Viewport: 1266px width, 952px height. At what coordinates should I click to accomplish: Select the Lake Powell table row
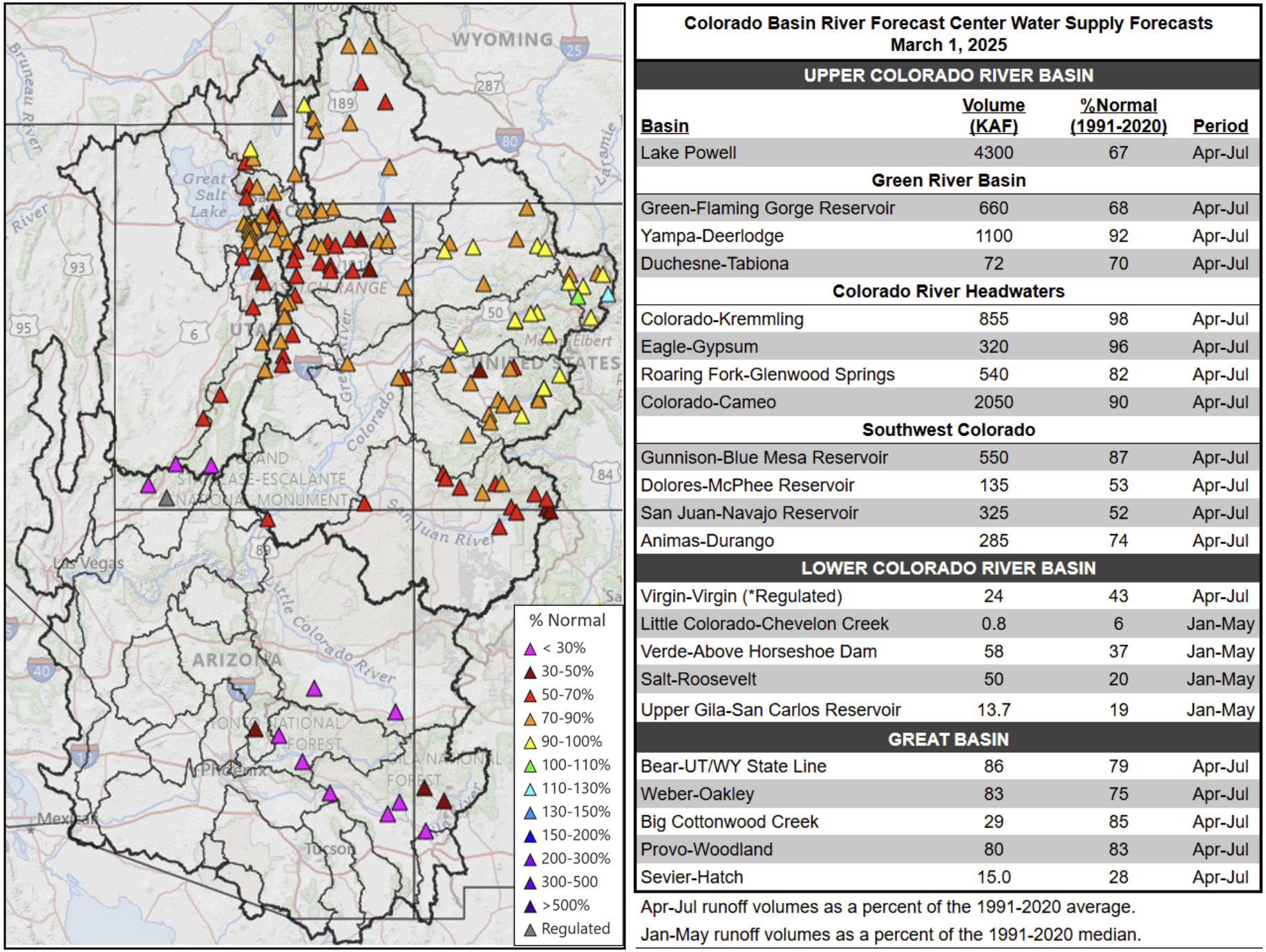point(947,153)
